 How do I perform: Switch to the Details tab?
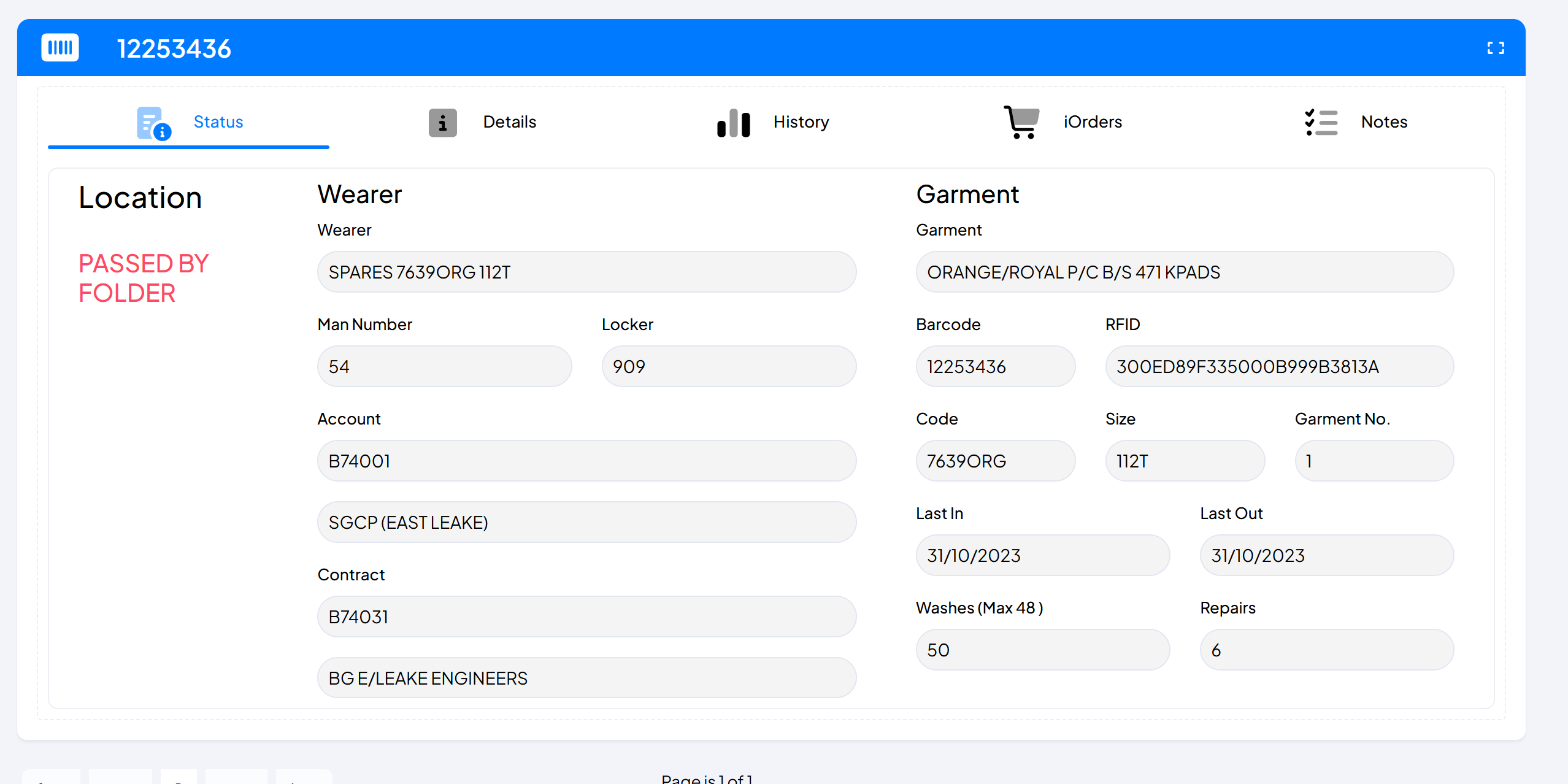509,122
